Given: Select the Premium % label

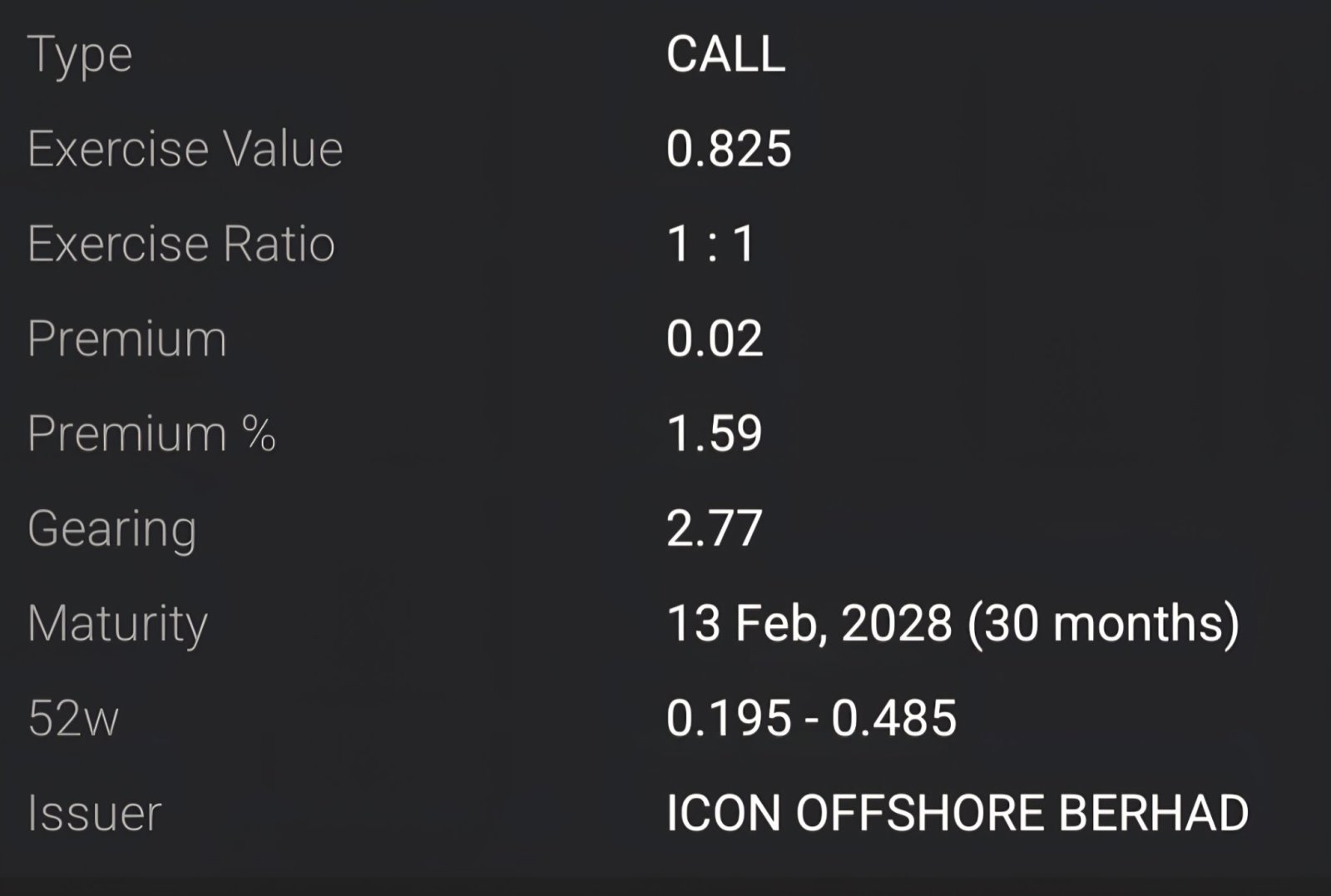Looking at the screenshot, I should point(151,434).
